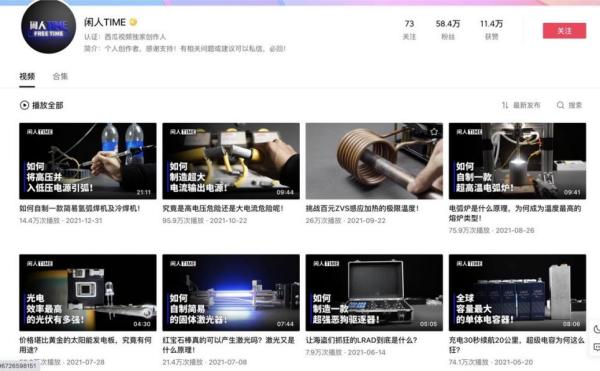Screen dimensions: 600x371
Task: Click the 搜索 text in video list
Action: 575,105
